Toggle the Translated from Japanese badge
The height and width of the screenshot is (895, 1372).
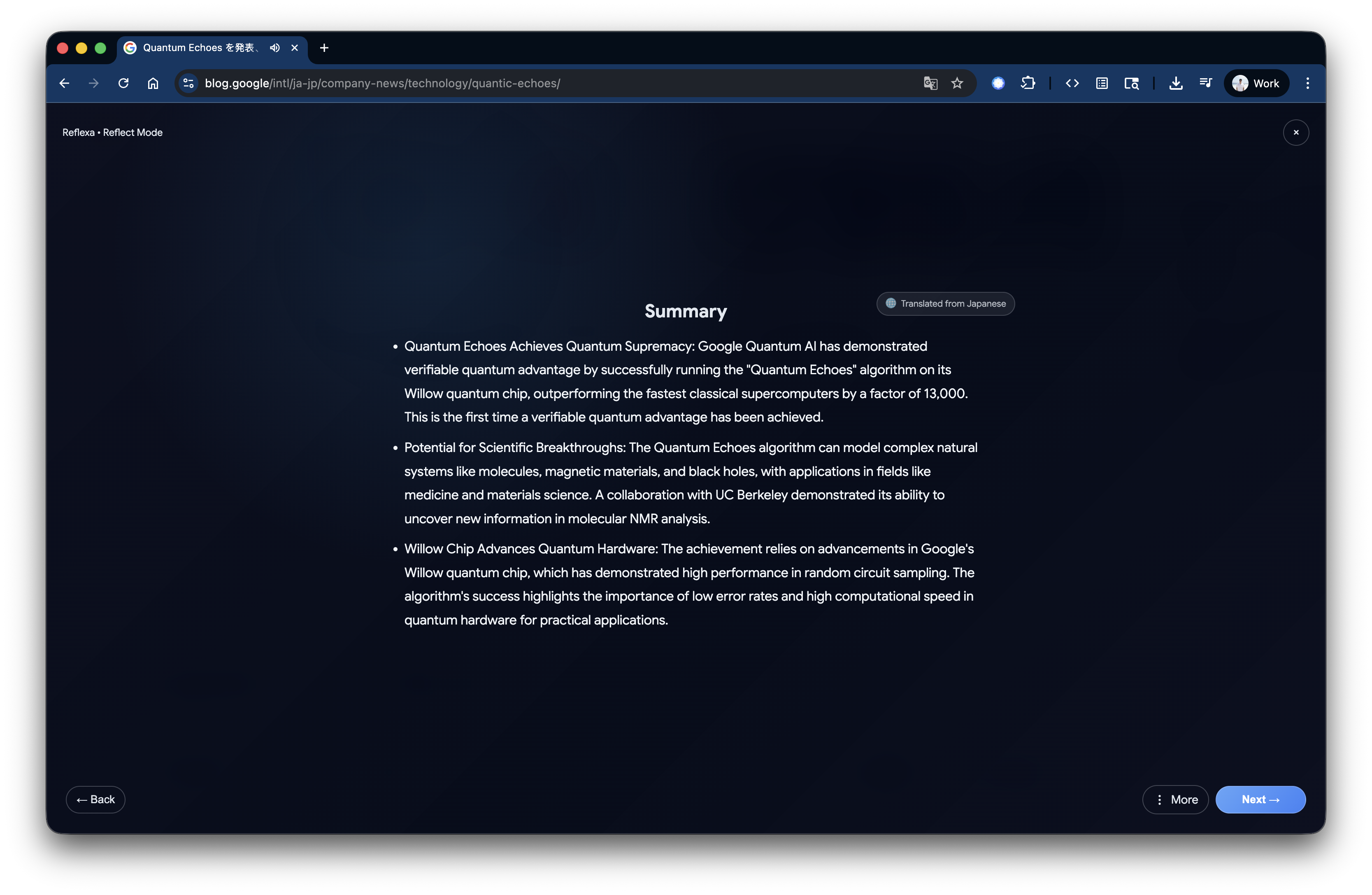945,303
